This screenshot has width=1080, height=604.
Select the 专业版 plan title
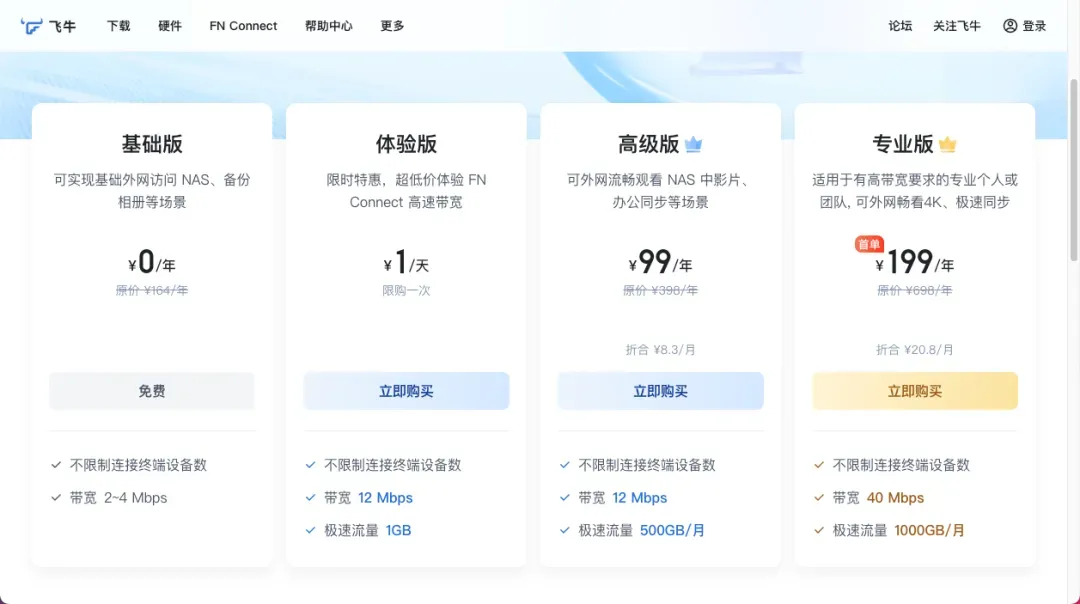pos(903,144)
